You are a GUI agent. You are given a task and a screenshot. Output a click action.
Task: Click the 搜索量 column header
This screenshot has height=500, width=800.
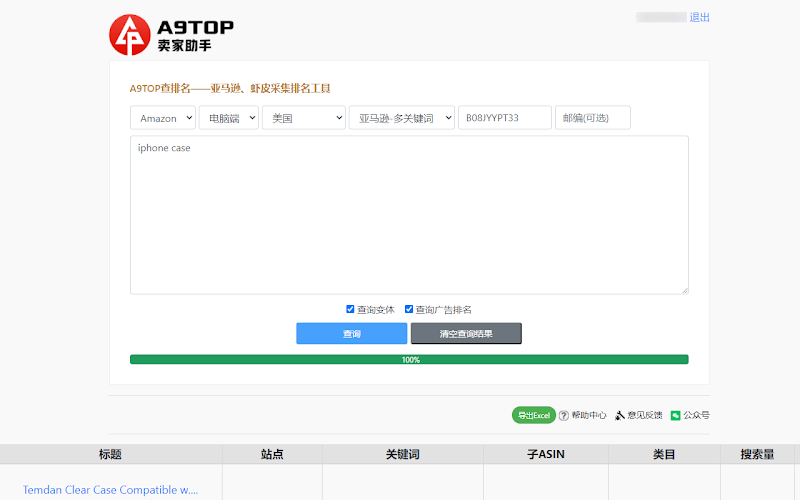(x=757, y=454)
